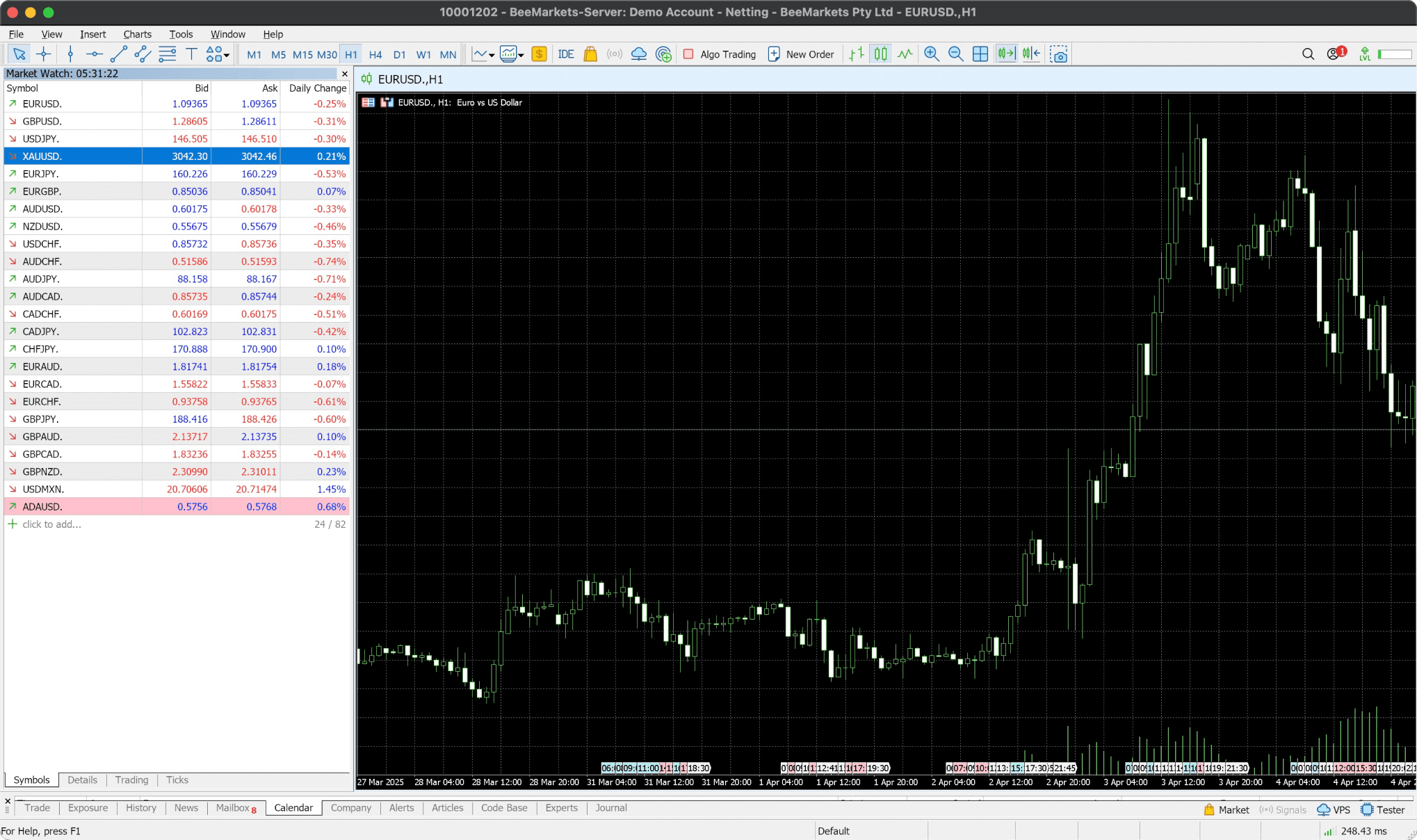Take a chart screenshot with camera icon
The image size is (1417, 840).
1058,54
